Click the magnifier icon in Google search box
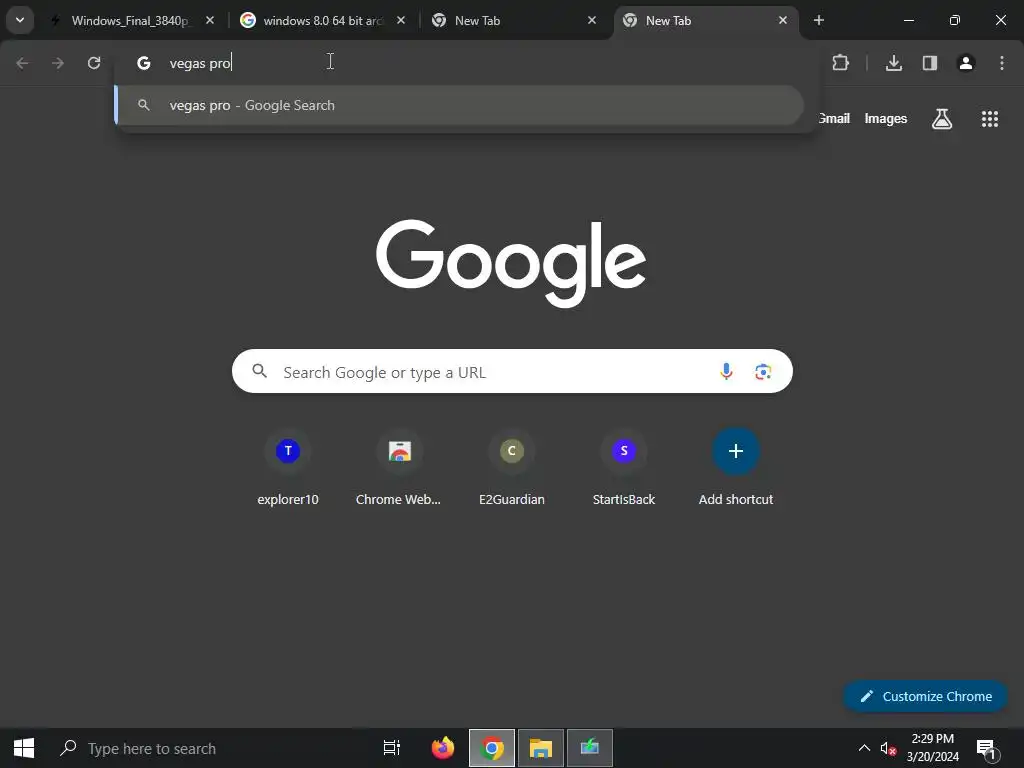This screenshot has width=1024, height=768. click(x=259, y=372)
